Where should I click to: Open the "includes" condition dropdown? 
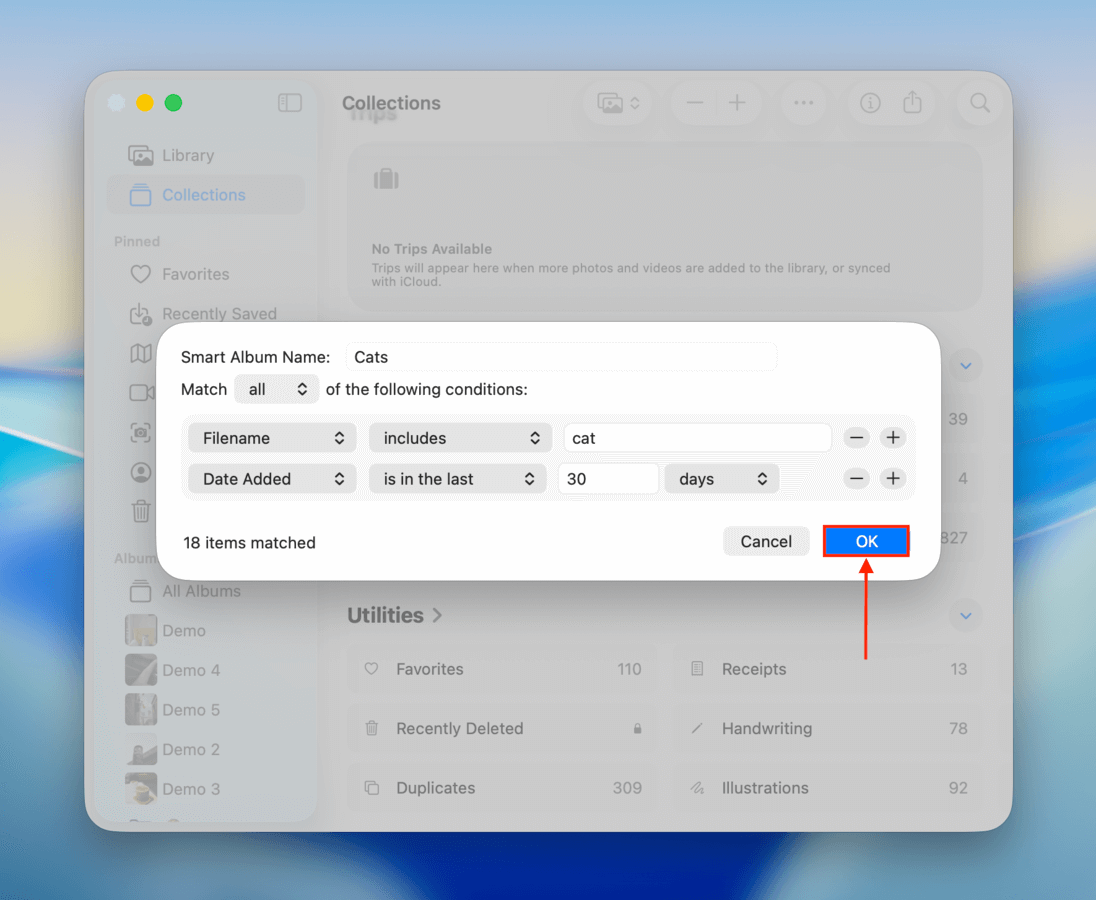tap(460, 437)
